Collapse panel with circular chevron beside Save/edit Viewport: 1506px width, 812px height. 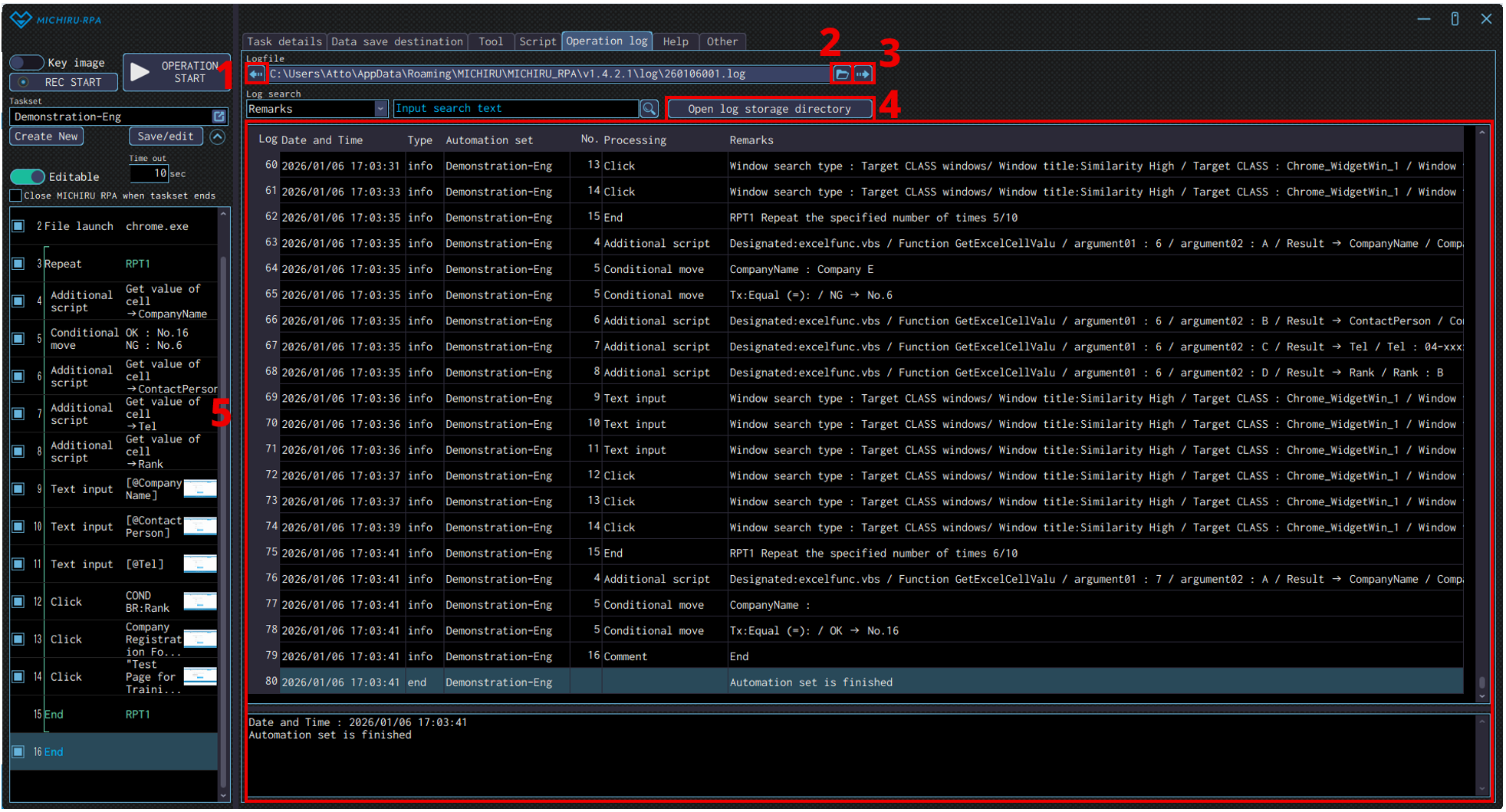pyautogui.click(x=218, y=136)
